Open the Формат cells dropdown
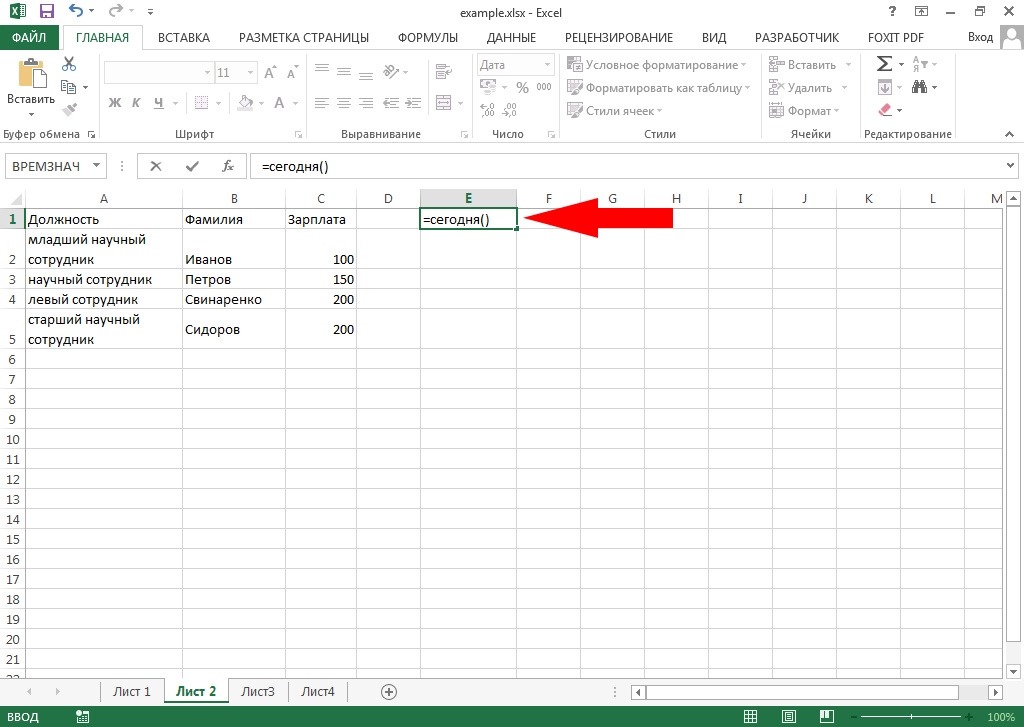The image size is (1024, 727). (804, 110)
